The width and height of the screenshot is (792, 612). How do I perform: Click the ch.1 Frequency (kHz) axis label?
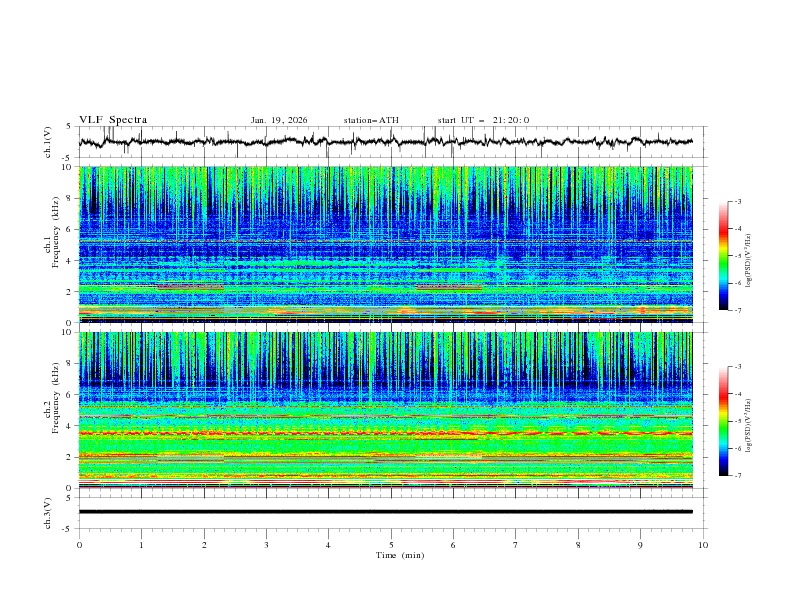pyautogui.click(x=56, y=234)
